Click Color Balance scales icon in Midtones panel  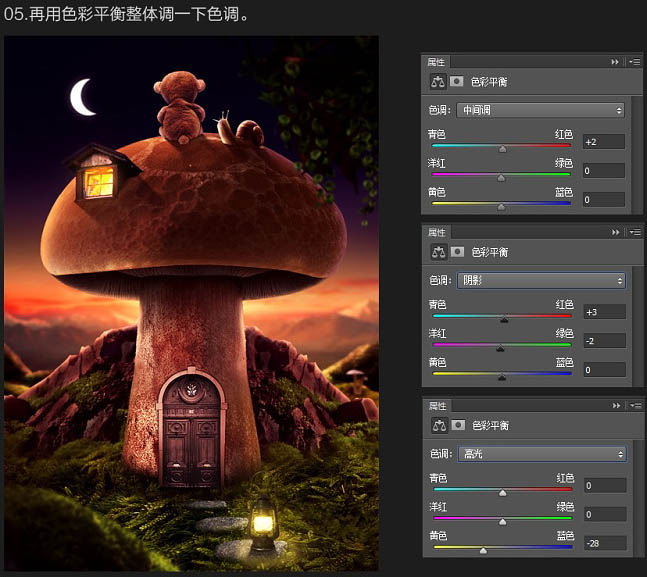click(438, 82)
